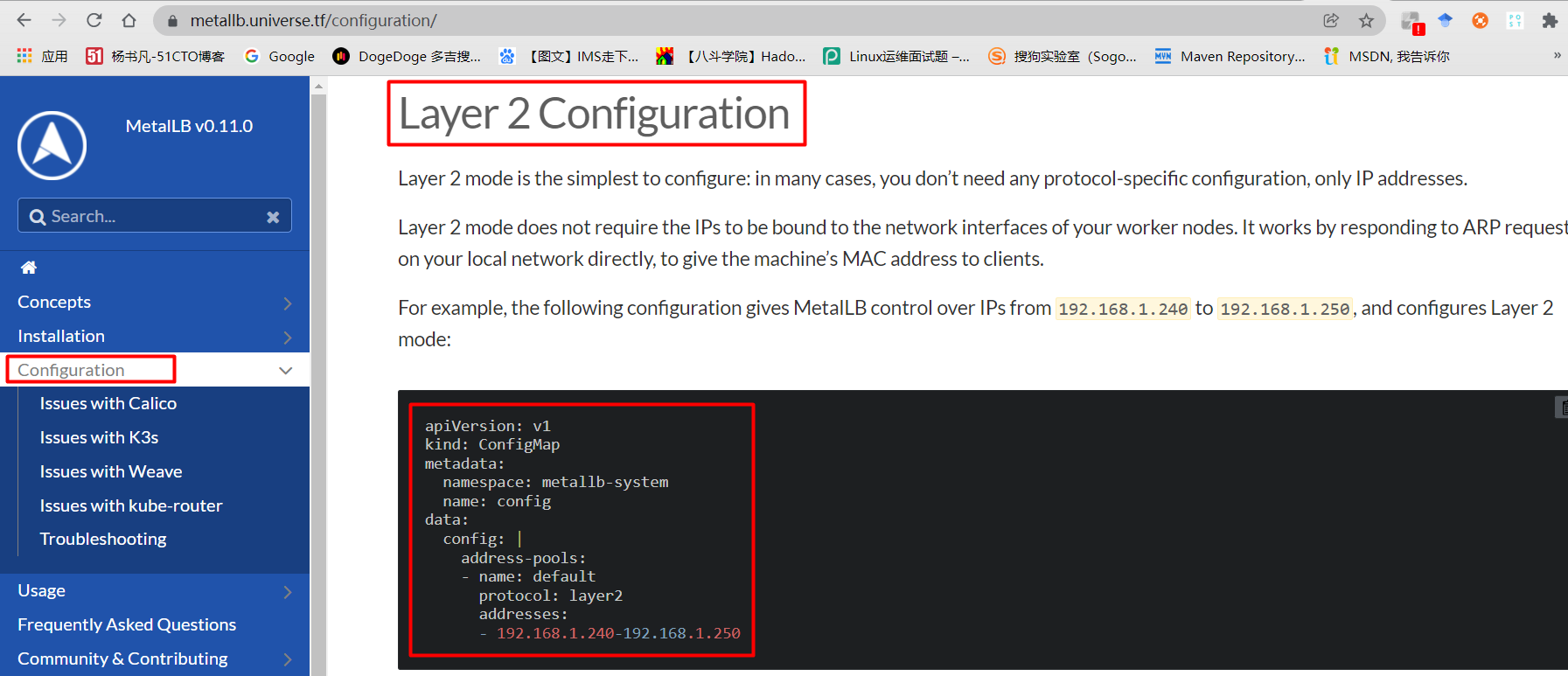Viewport: 1568px width, 676px height.
Task: Expand the Usage submenu arrow
Action: 288,592
